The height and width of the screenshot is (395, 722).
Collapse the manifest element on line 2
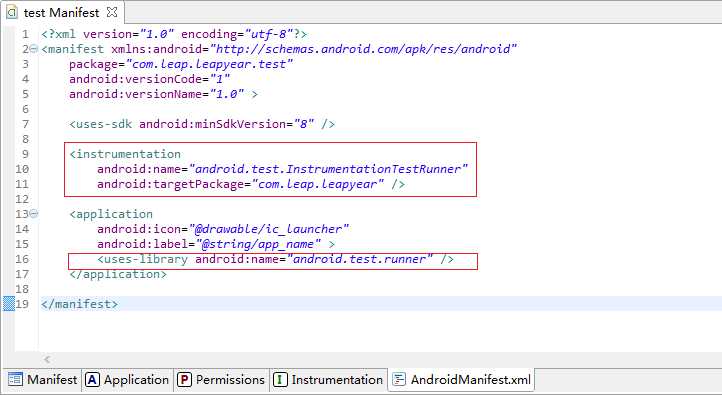pos(34,48)
